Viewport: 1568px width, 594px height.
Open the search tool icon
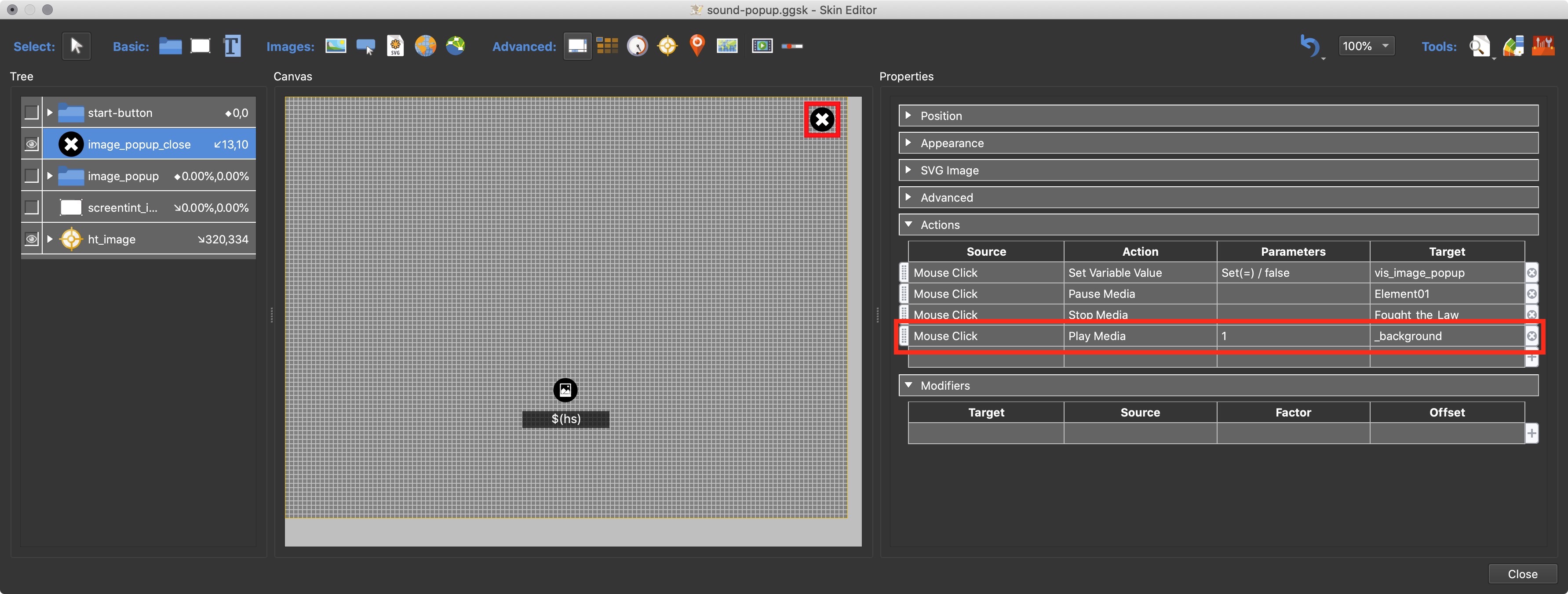point(1479,46)
